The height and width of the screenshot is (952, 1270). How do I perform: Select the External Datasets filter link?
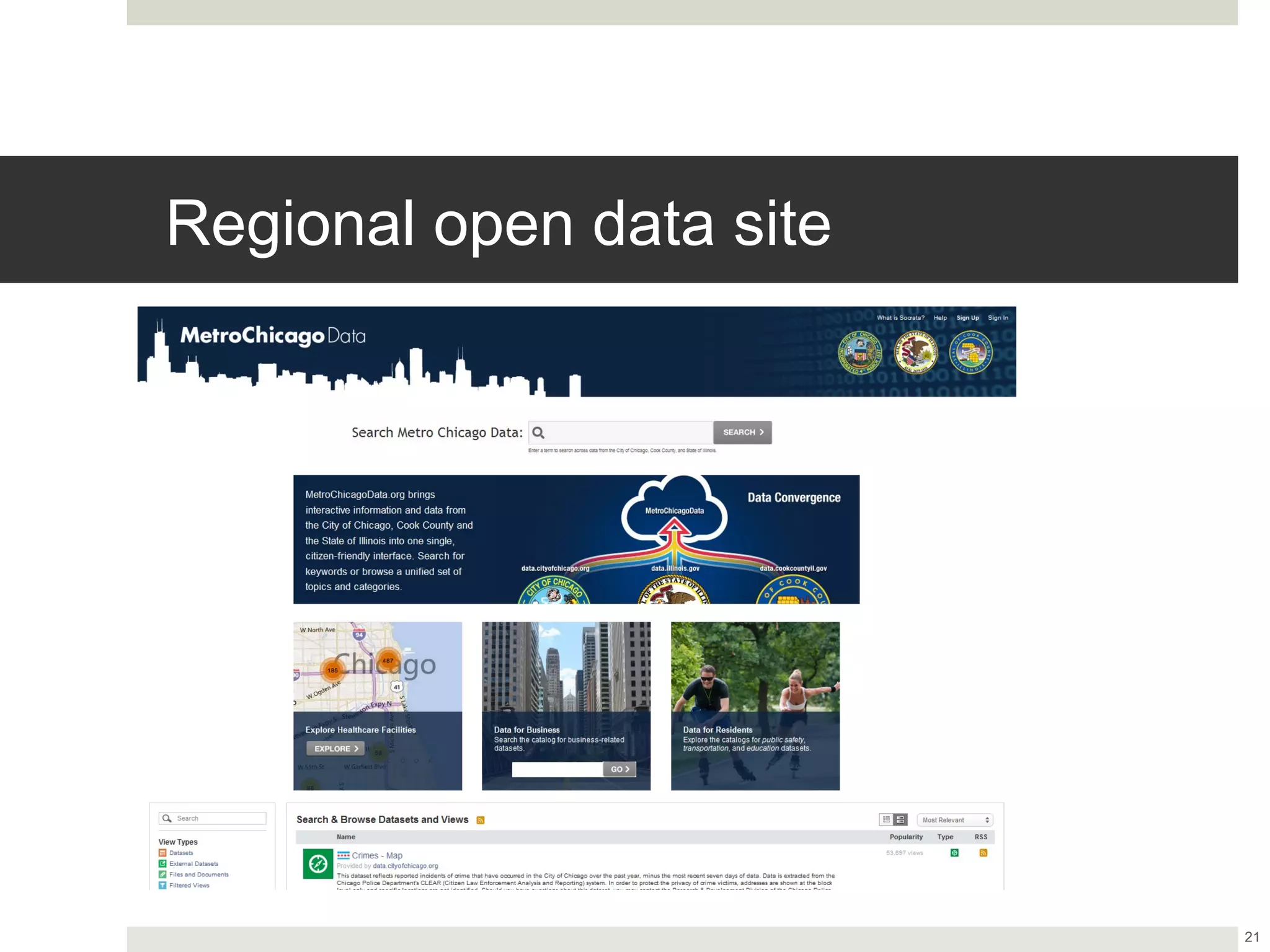click(194, 863)
